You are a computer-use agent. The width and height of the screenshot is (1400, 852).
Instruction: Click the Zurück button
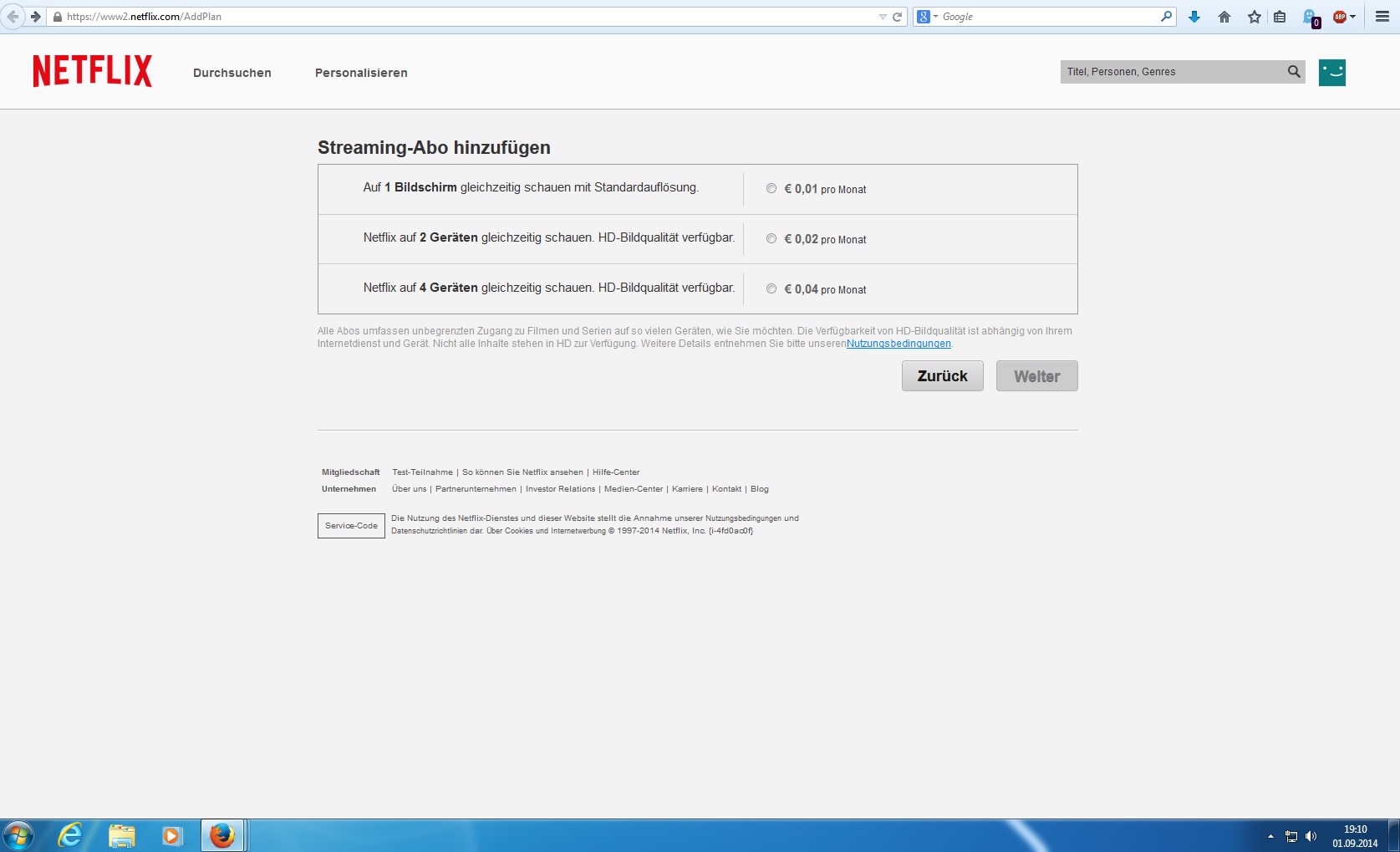(x=943, y=376)
